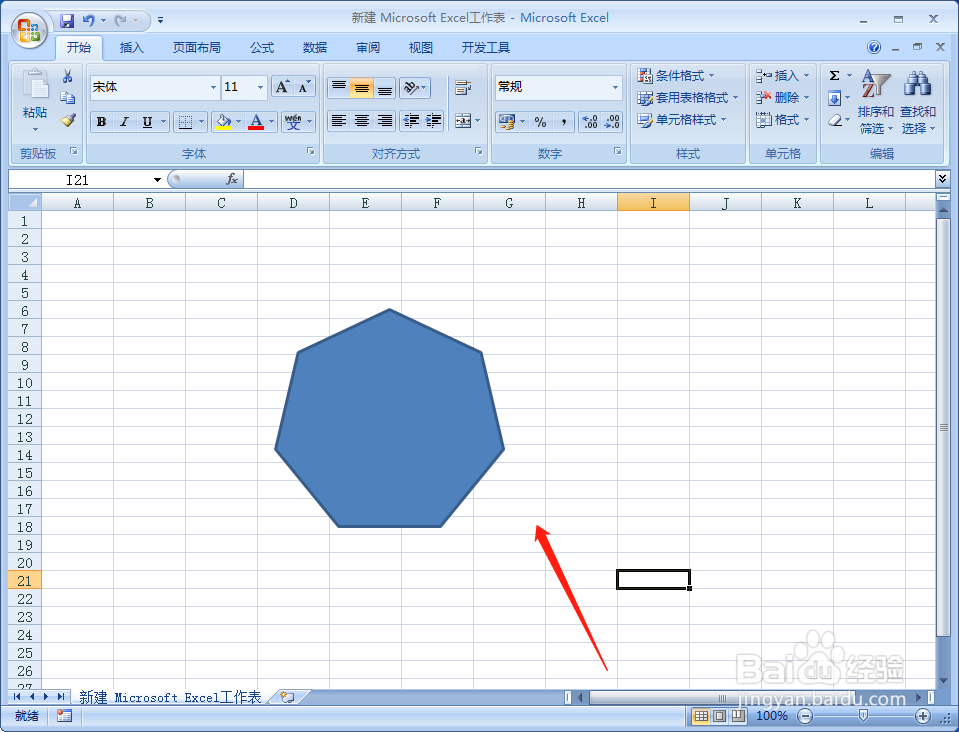Click the Paste clipboard icon
The image size is (959, 732).
coord(35,85)
